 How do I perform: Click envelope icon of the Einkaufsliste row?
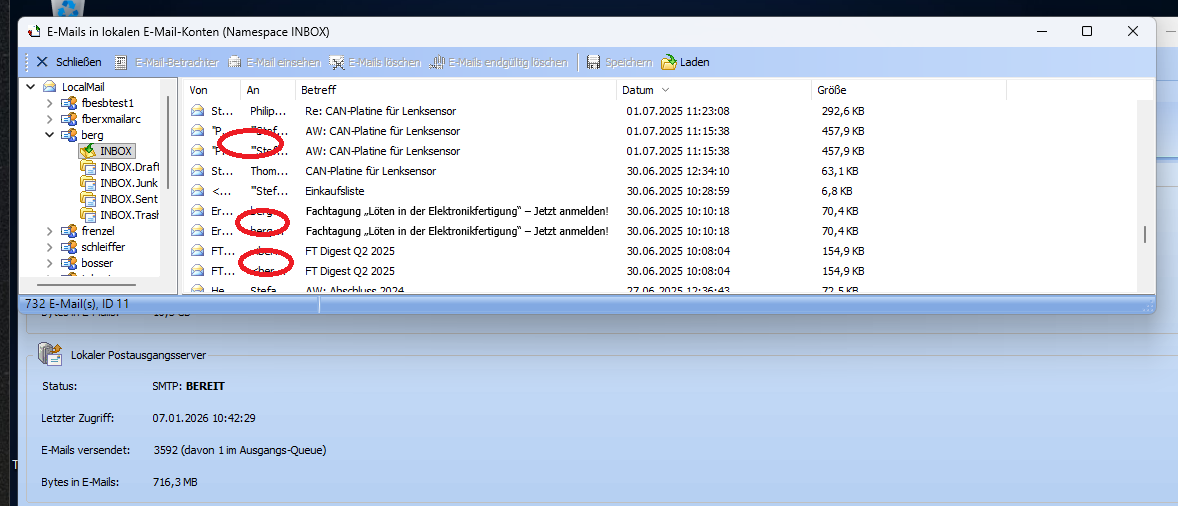pyautogui.click(x=198, y=191)
